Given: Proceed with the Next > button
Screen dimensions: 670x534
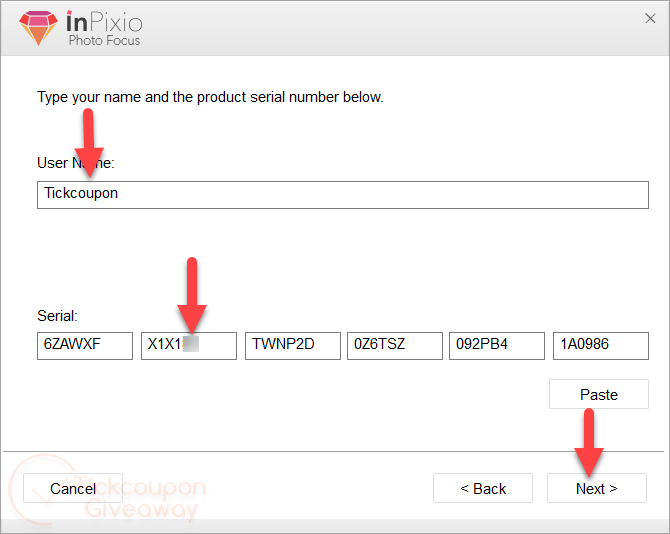Looking at the screenshot, I should [x=597, y=488].
